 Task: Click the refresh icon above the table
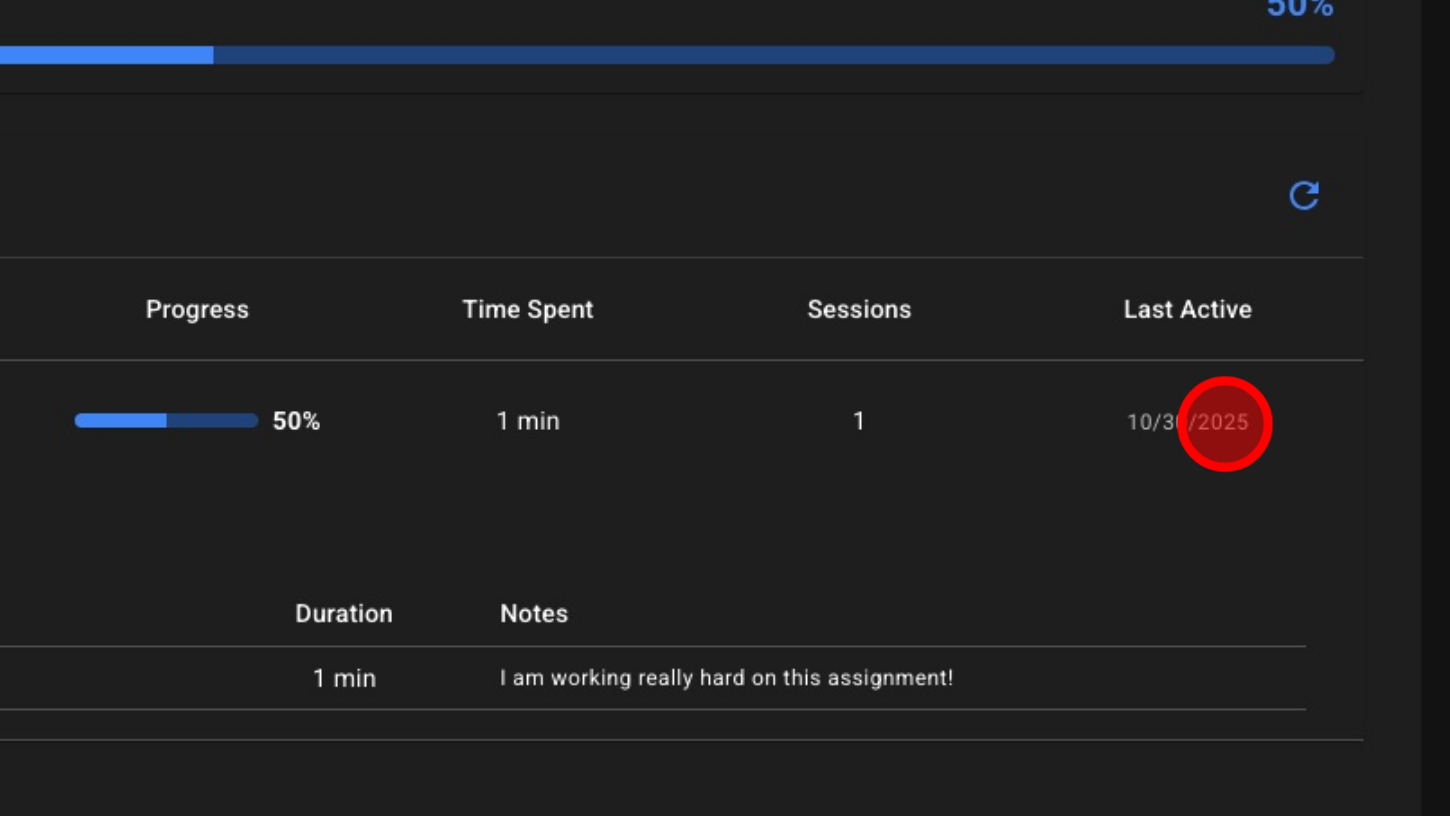tap(1303, 195)
